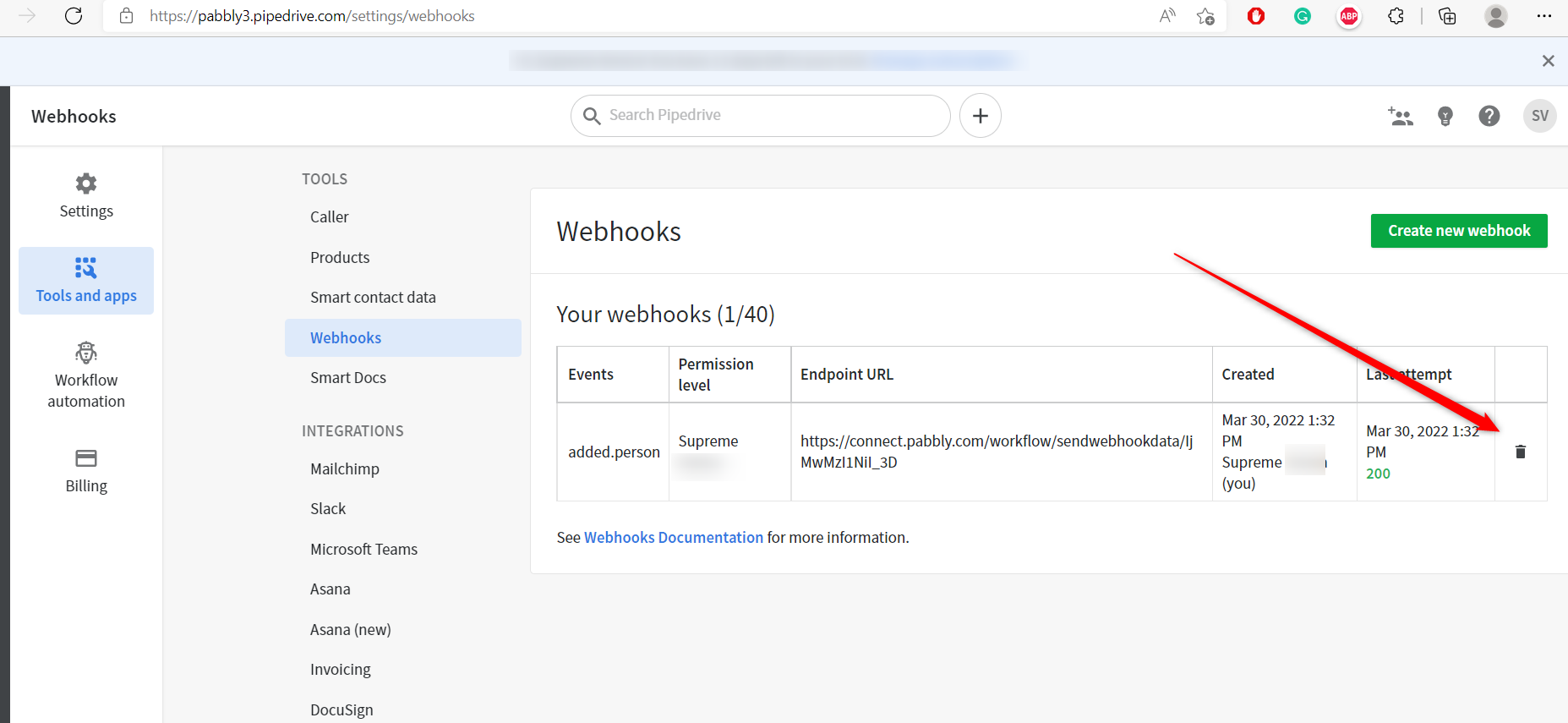Dismiss the notification banner
The width and height of the screenshot is (1568, 723).
click(1548, 61)
